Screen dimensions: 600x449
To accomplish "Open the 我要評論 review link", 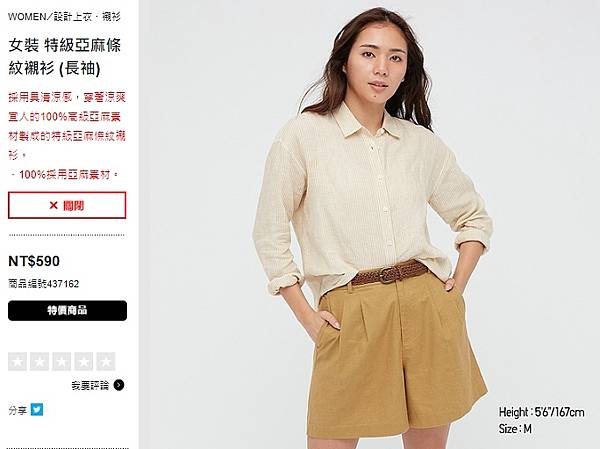I will pyautogui.click(x=90, y=385).
